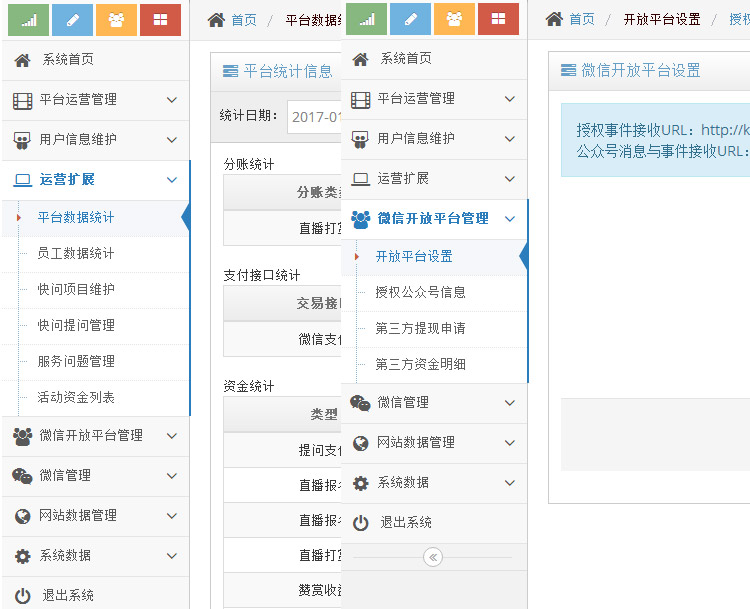This screenshot has height=609, width=750.
Task: Click 用户信息维护 icon in left sidebar
Action: (22, 140)
